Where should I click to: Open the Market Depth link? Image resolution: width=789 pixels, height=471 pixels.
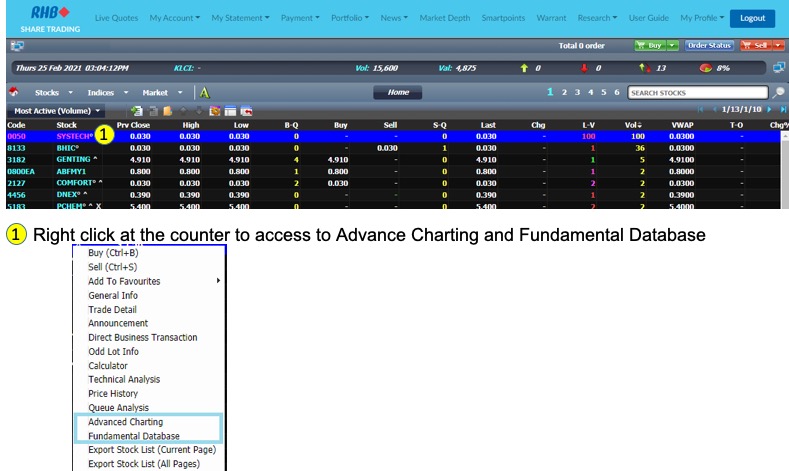coord(445,18)
